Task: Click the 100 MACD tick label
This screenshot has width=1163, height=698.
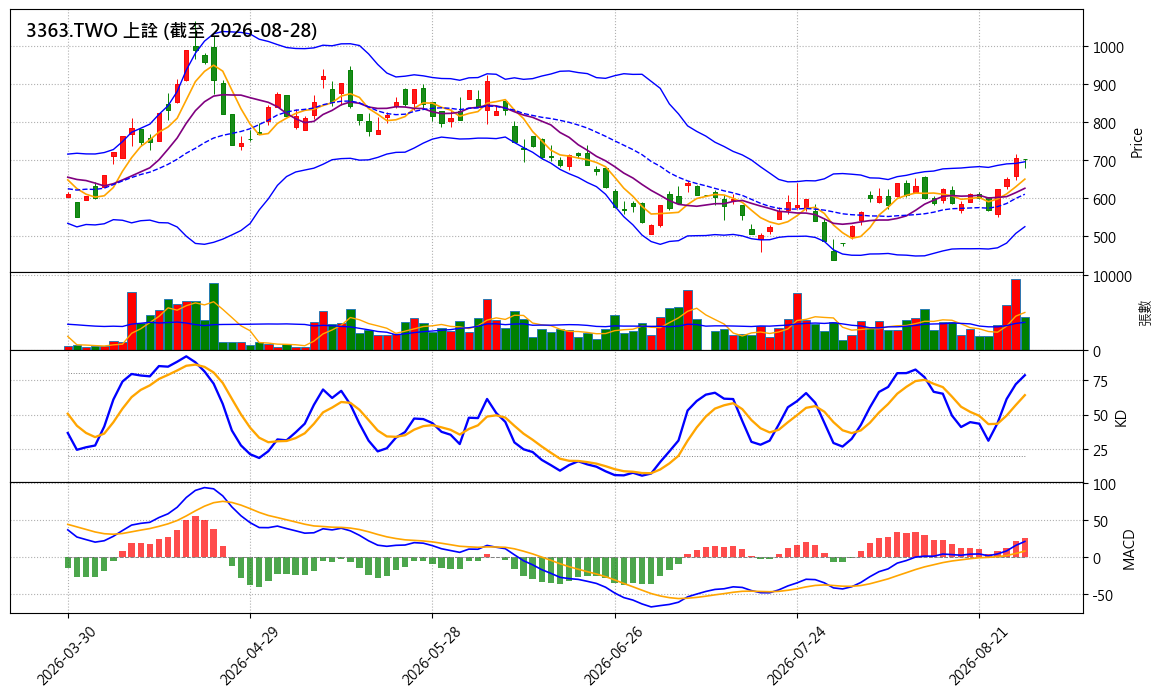Action: [1104, 485]
